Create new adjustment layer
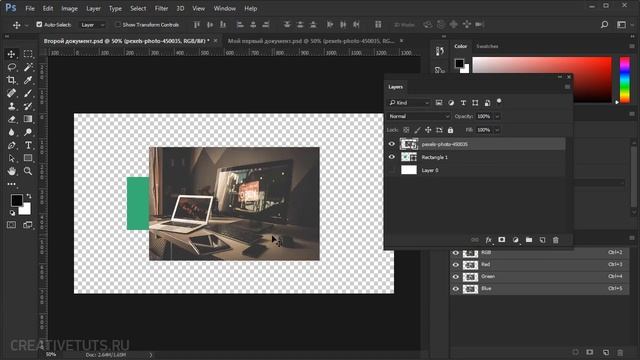 click(x=516, y=240)
